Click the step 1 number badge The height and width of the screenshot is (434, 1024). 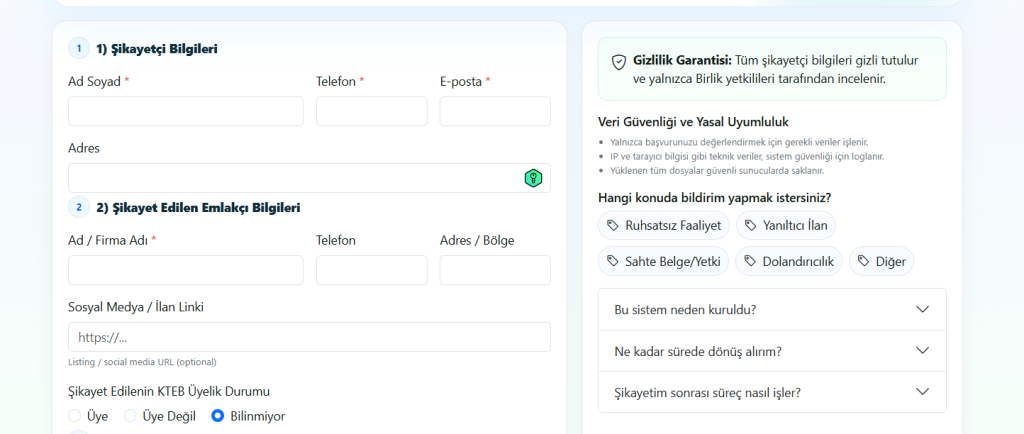[x=79, y=48]
